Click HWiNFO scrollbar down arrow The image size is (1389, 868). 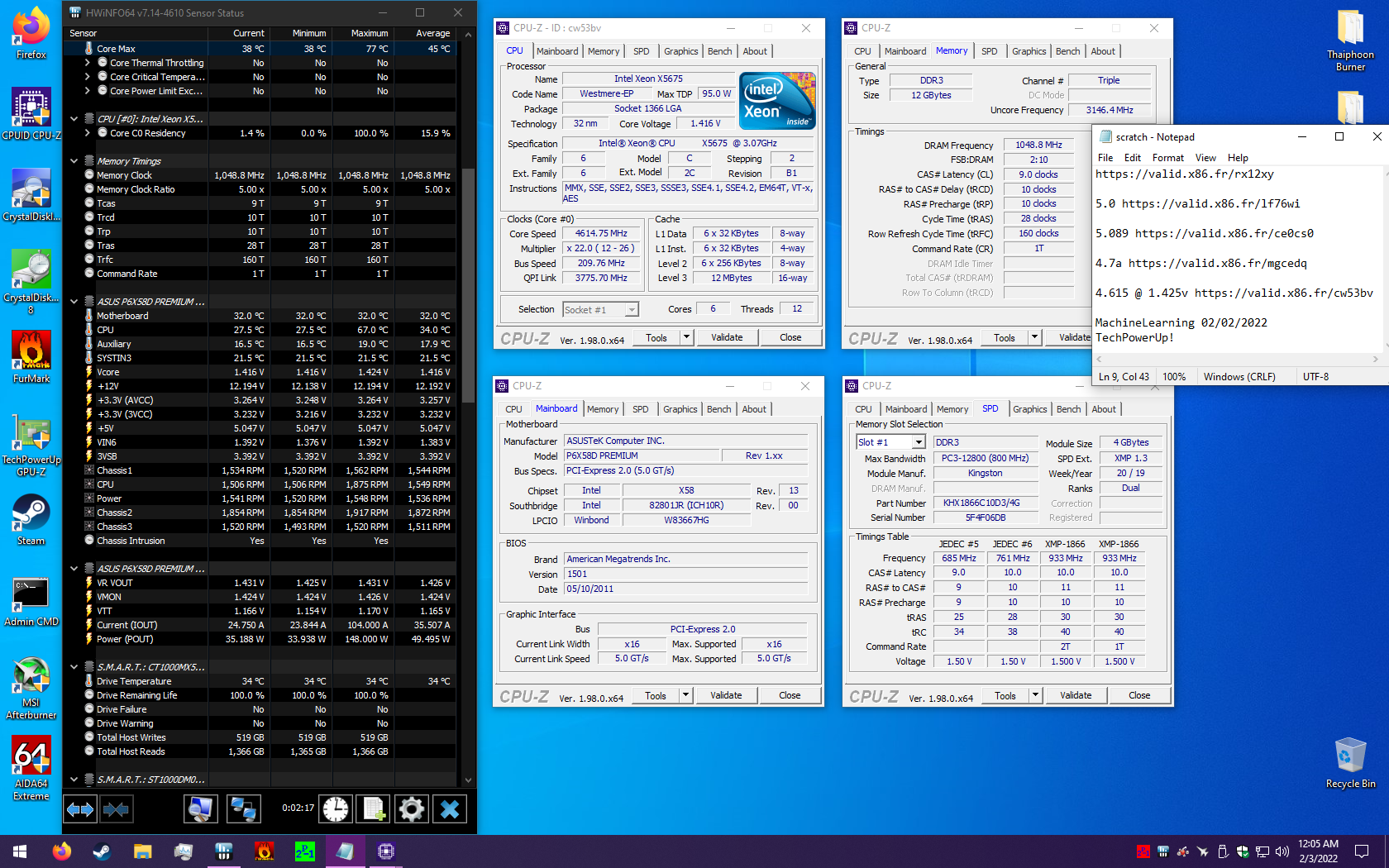pos(468,780)
